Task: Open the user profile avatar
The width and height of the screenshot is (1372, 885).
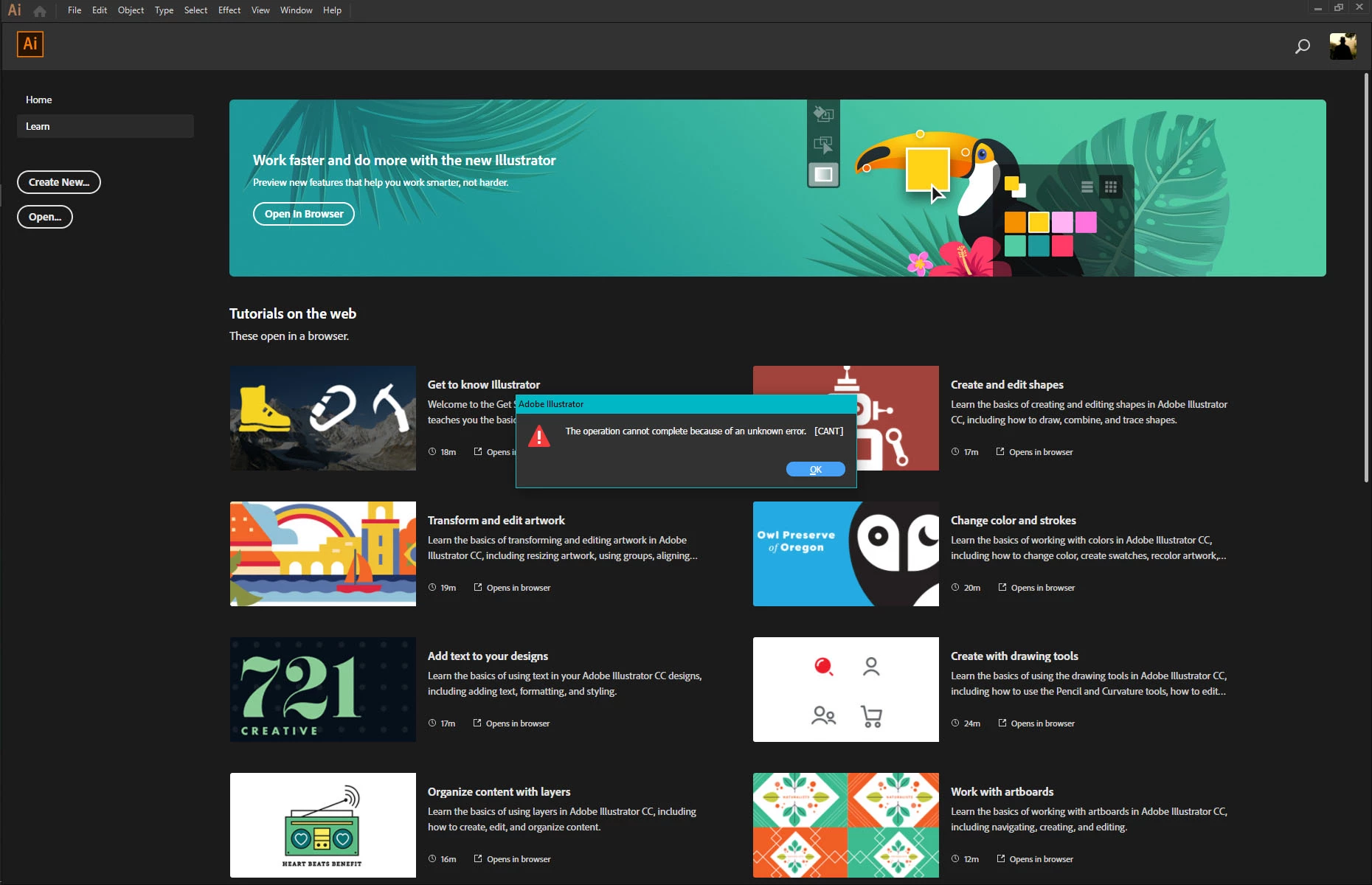Action: [1342, 46]
